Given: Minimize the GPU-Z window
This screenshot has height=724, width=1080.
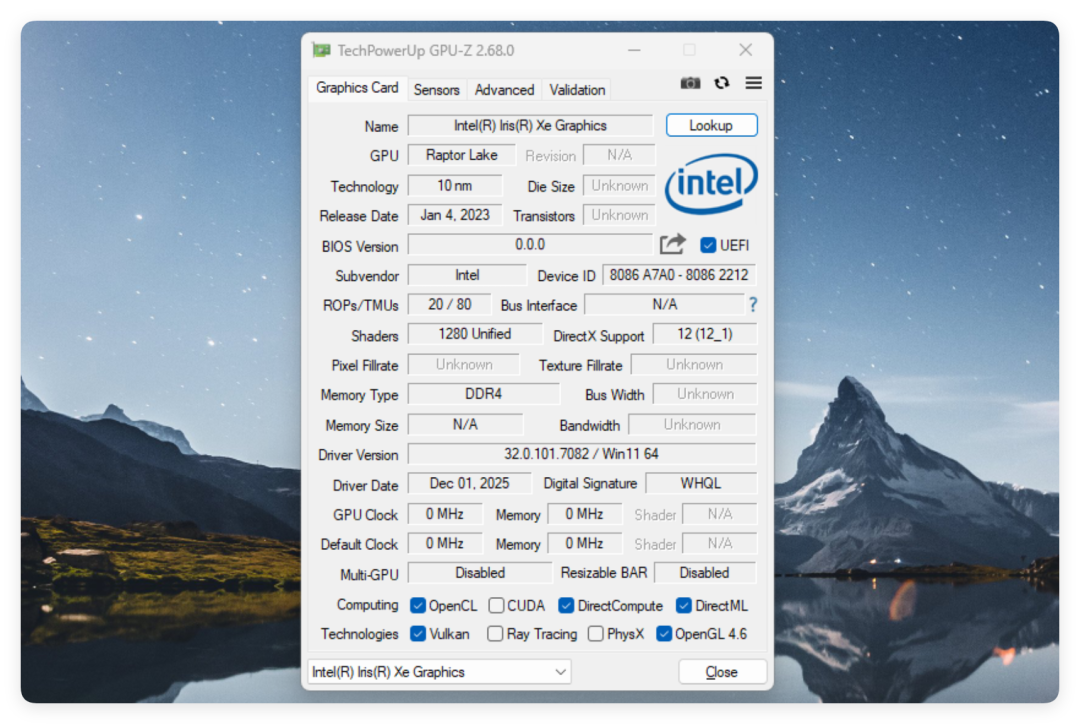Looking at the screenshot, I should 634,50.
